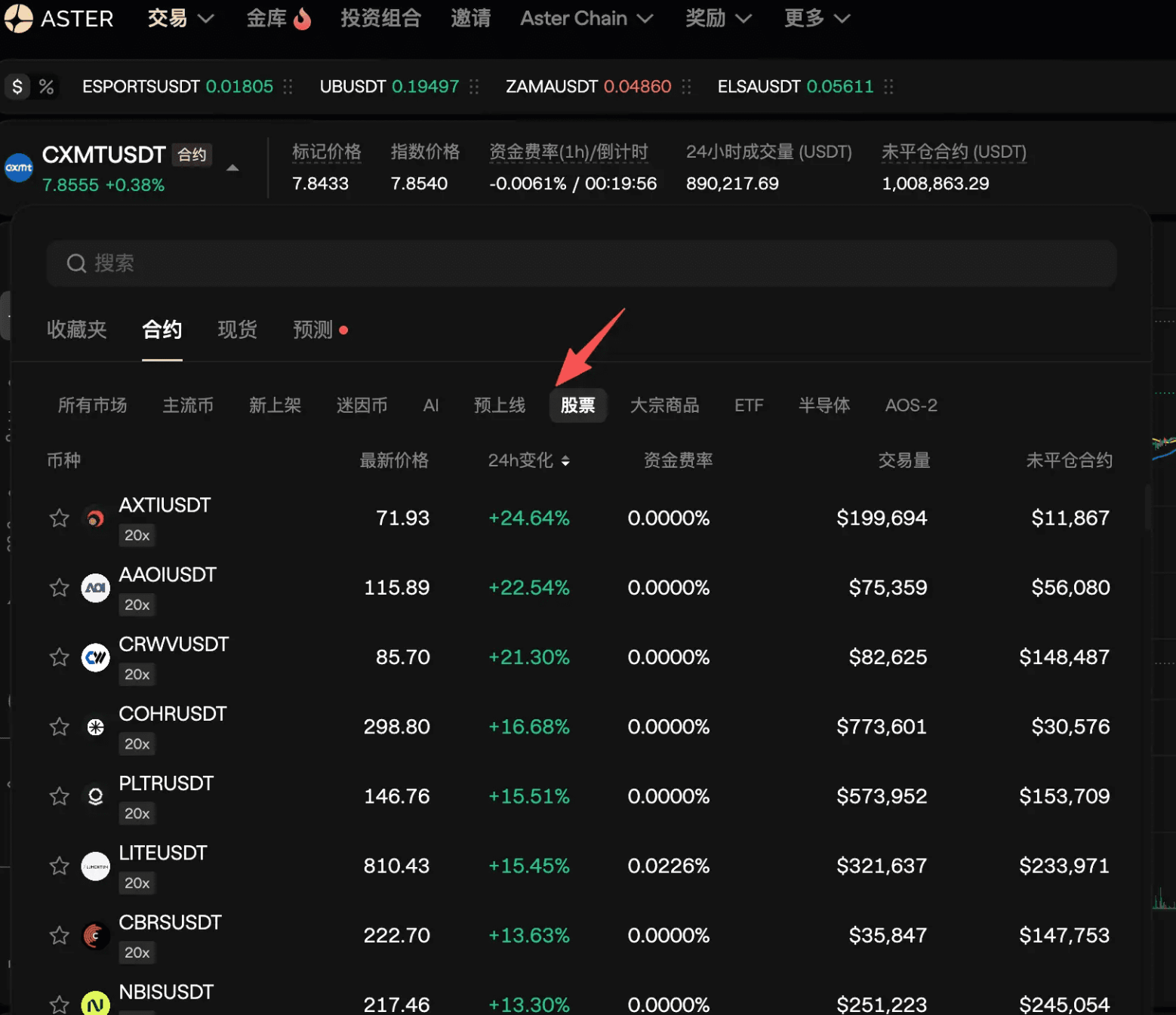Filter by 新上架 category
Viewport: 1176px width, 1015px height.
tap(275, 405)
